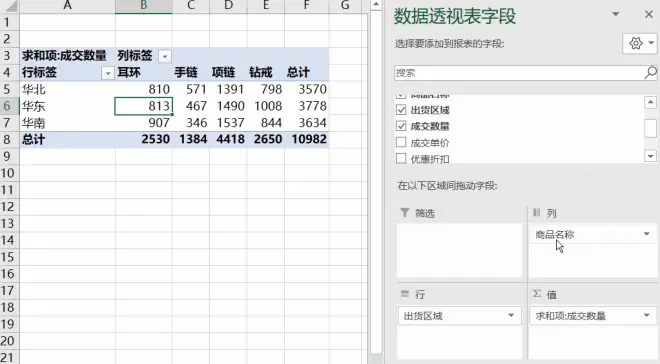Click the cell with value 571
Screen dimensions: 660x364
[191, 89]
